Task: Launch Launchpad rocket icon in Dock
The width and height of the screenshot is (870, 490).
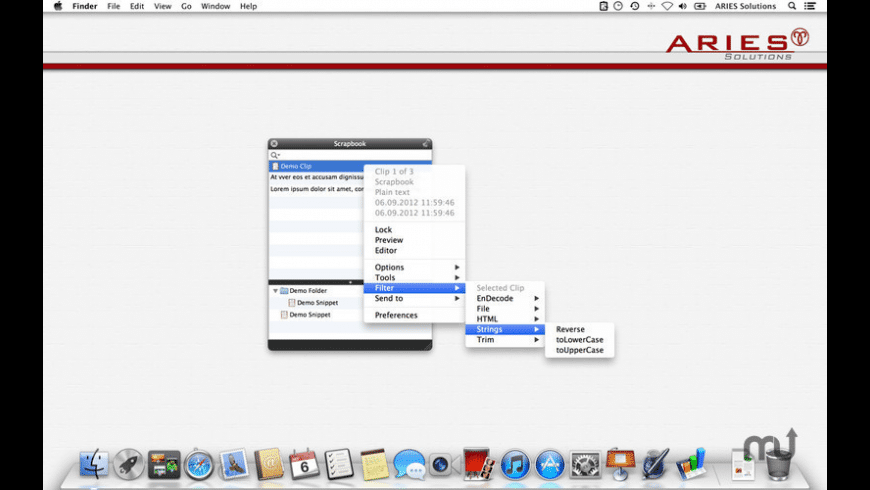Action: (x=129, y=463)
